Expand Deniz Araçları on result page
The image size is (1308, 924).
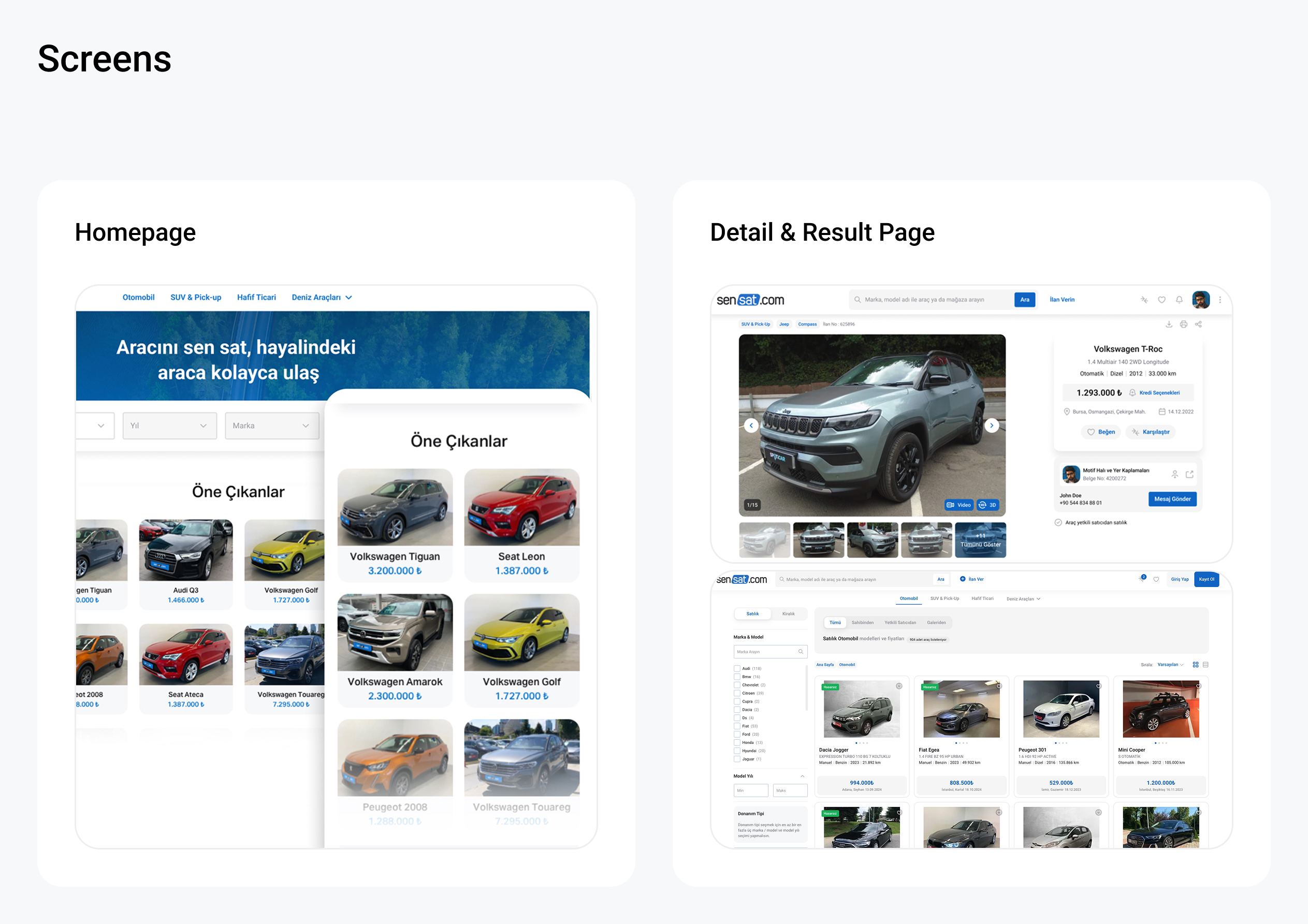click(x=1023, y=599)
